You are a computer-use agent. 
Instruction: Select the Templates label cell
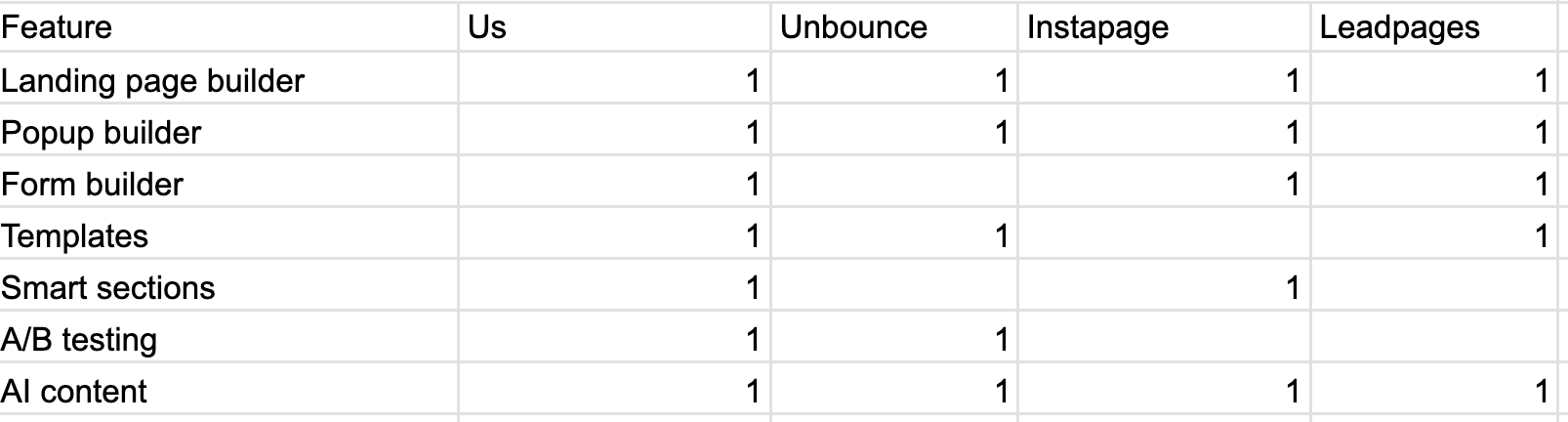pyautogui.click(x=228, y=235)
